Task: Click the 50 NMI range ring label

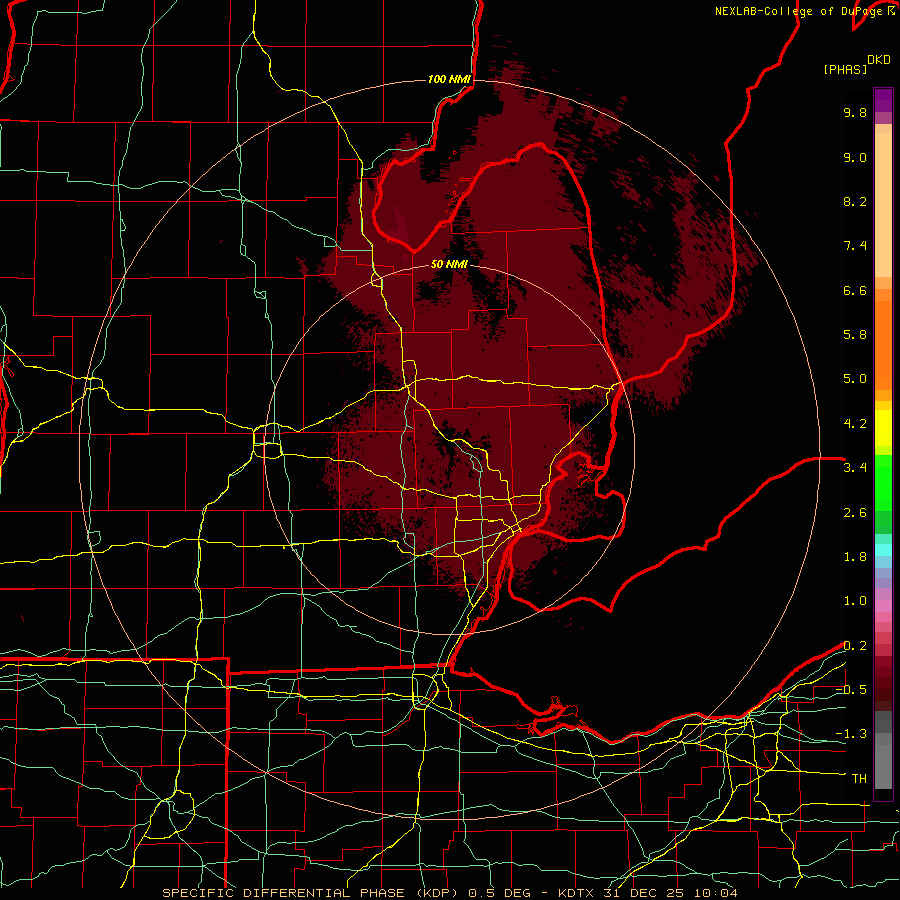Action: click(x=449, y=264)
